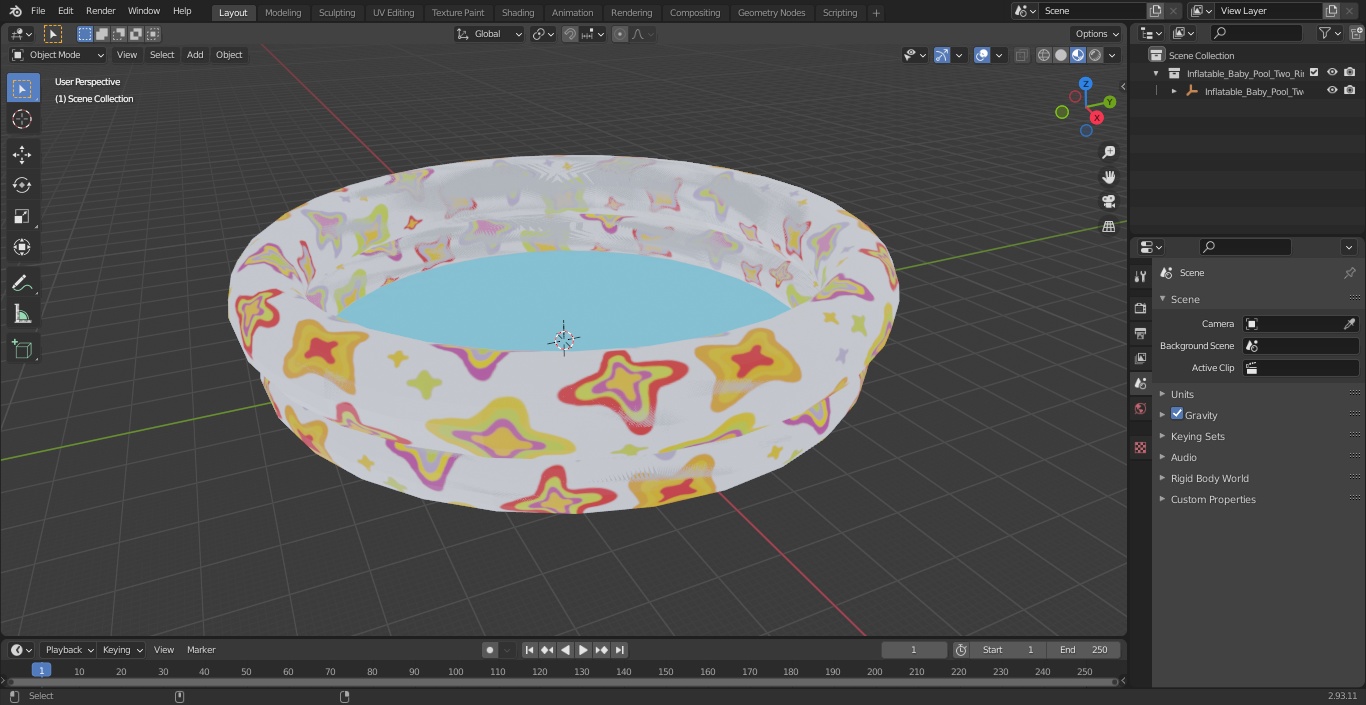
Task: Toggle snapping magnet in header
Action: [570, 34]
